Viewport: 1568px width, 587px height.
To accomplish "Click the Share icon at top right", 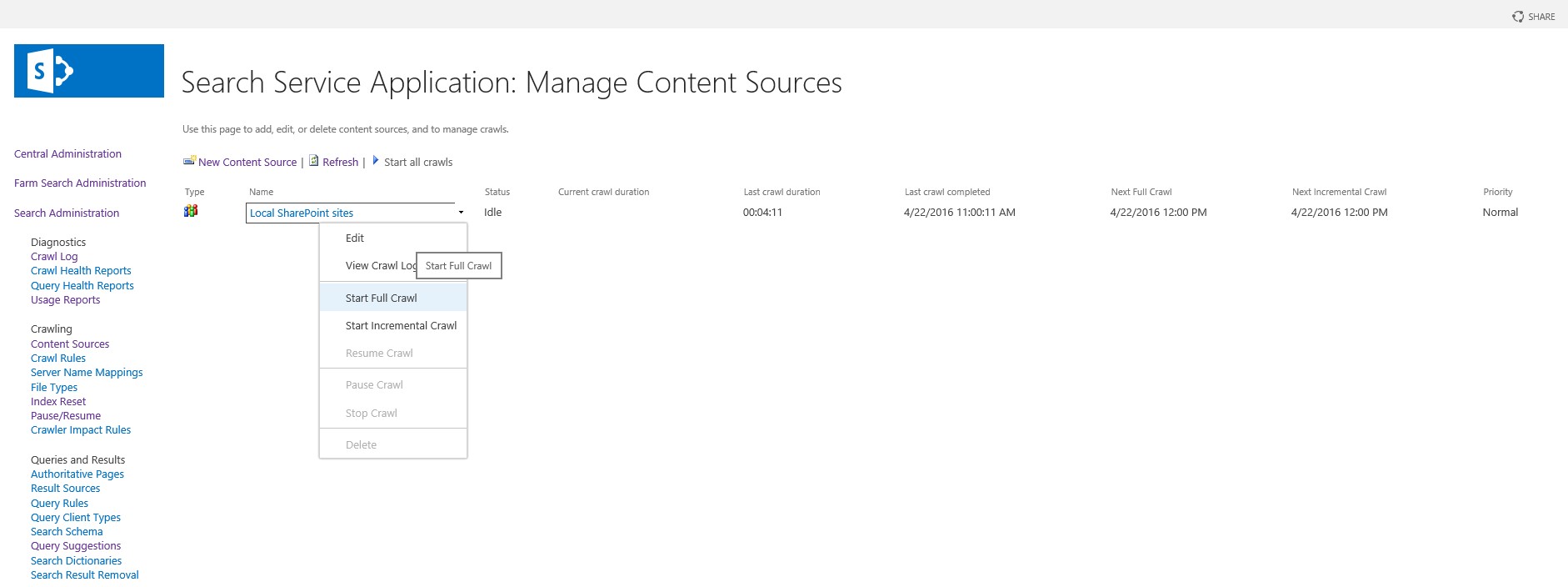I will tap(1518, 17).
